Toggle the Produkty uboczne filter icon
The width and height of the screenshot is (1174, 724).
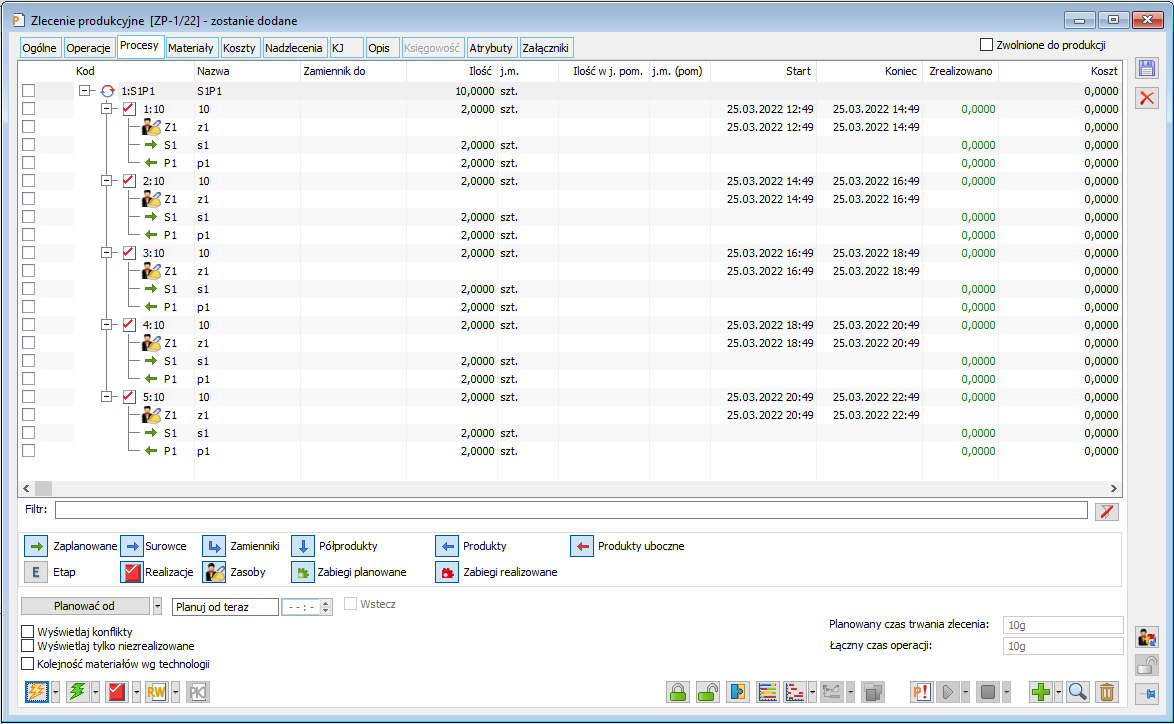(x=582, y=546)
